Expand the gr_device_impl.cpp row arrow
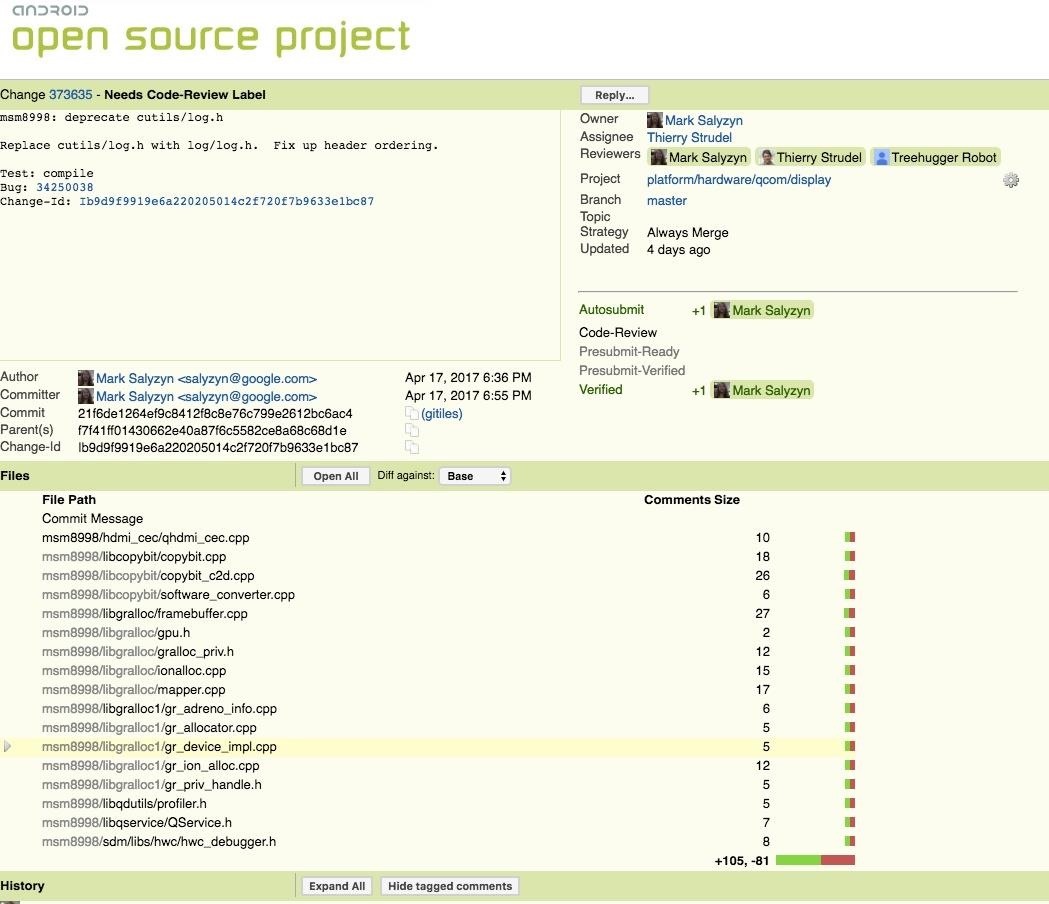This screenshot has width=1049, height=904. click(x=7, y=746)
